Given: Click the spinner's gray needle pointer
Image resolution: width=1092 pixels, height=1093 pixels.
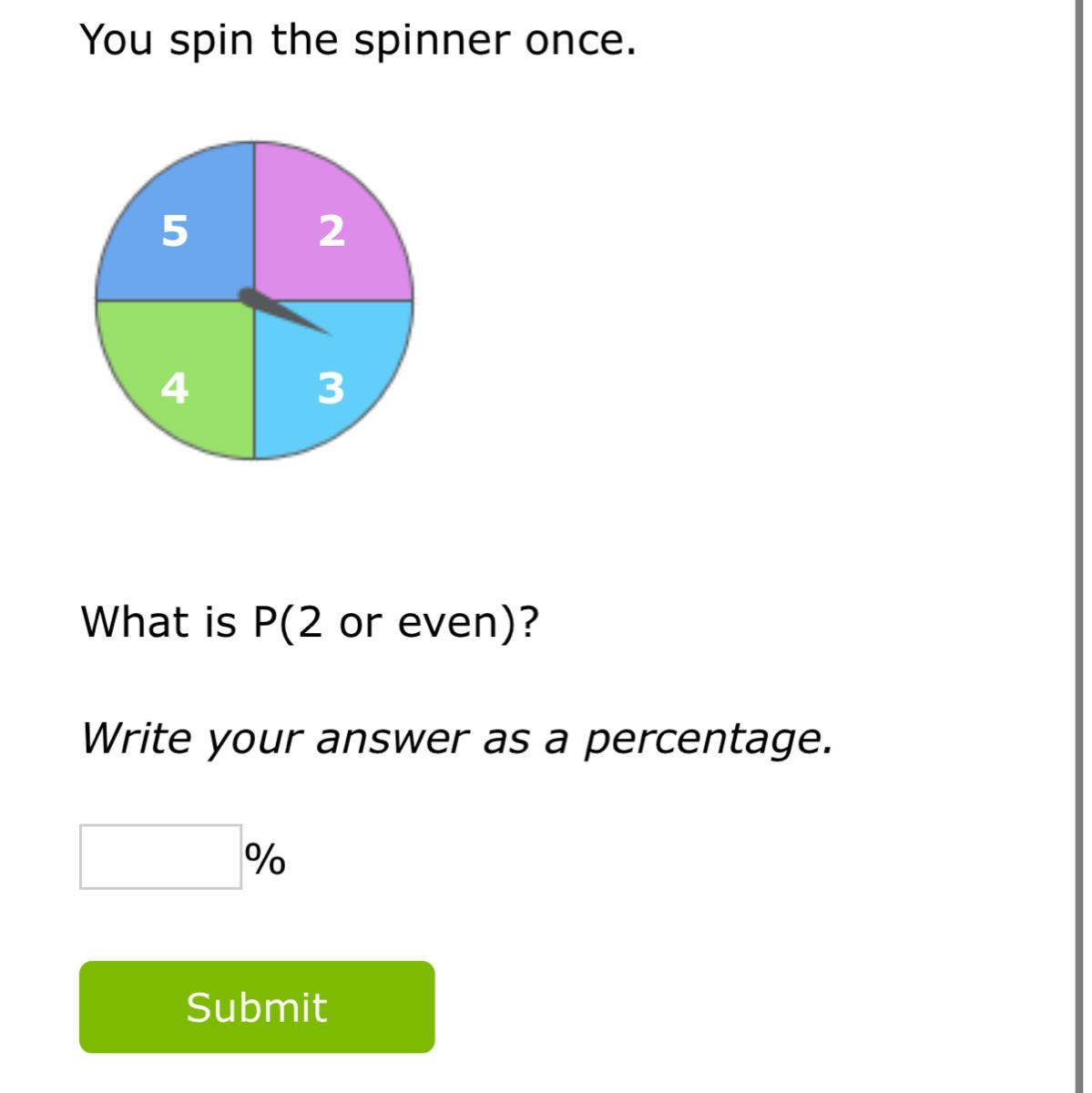Looking at the screenshot, I should coord(285,312).
